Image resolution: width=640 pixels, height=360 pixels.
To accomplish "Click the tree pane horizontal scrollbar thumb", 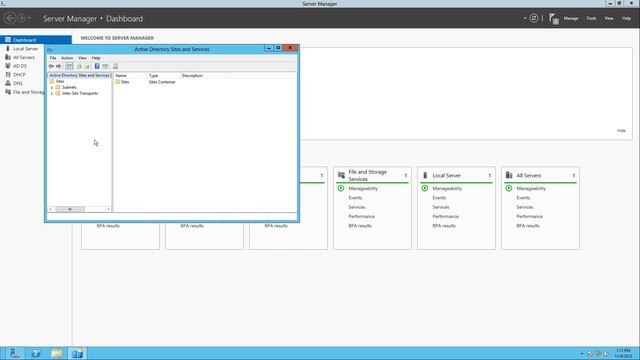I will (70, 209).
